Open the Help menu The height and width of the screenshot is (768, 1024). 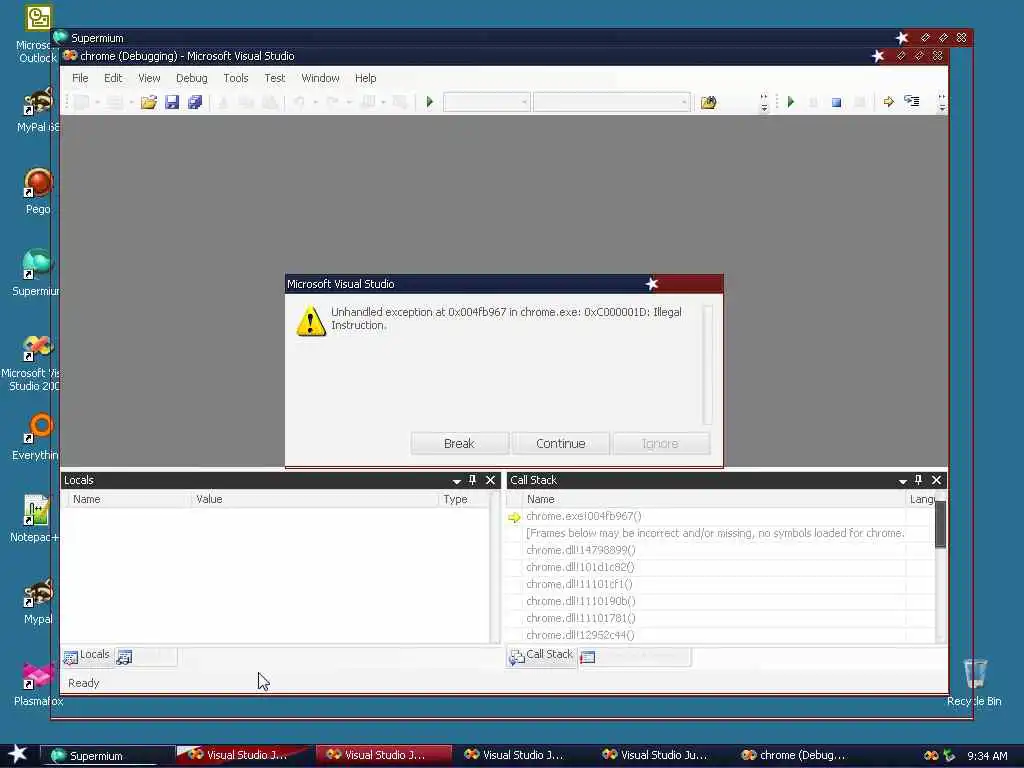pos(365,78)
